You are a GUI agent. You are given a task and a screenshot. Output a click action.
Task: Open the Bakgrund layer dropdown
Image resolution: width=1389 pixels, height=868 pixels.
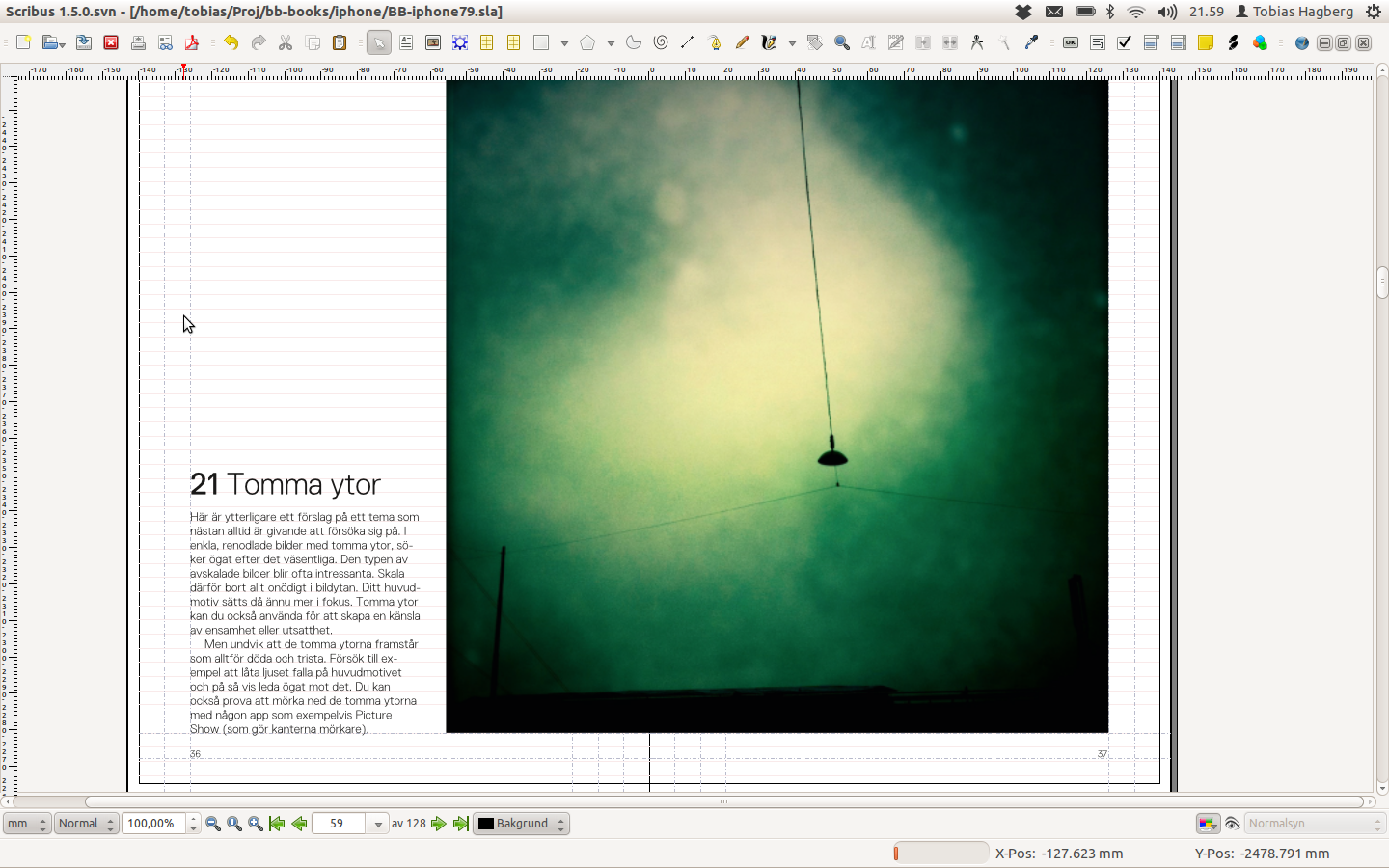coord(521,824)
